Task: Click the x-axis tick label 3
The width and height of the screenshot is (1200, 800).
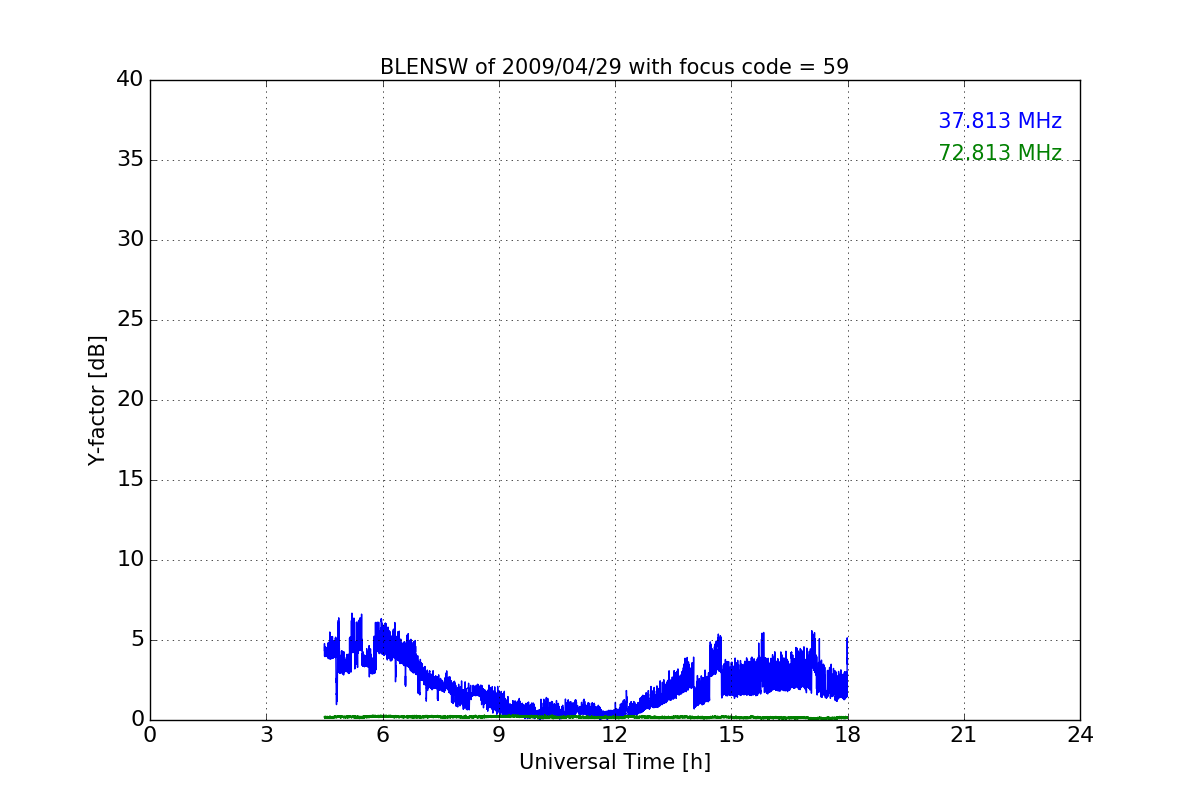Action: tap(266, 734)
